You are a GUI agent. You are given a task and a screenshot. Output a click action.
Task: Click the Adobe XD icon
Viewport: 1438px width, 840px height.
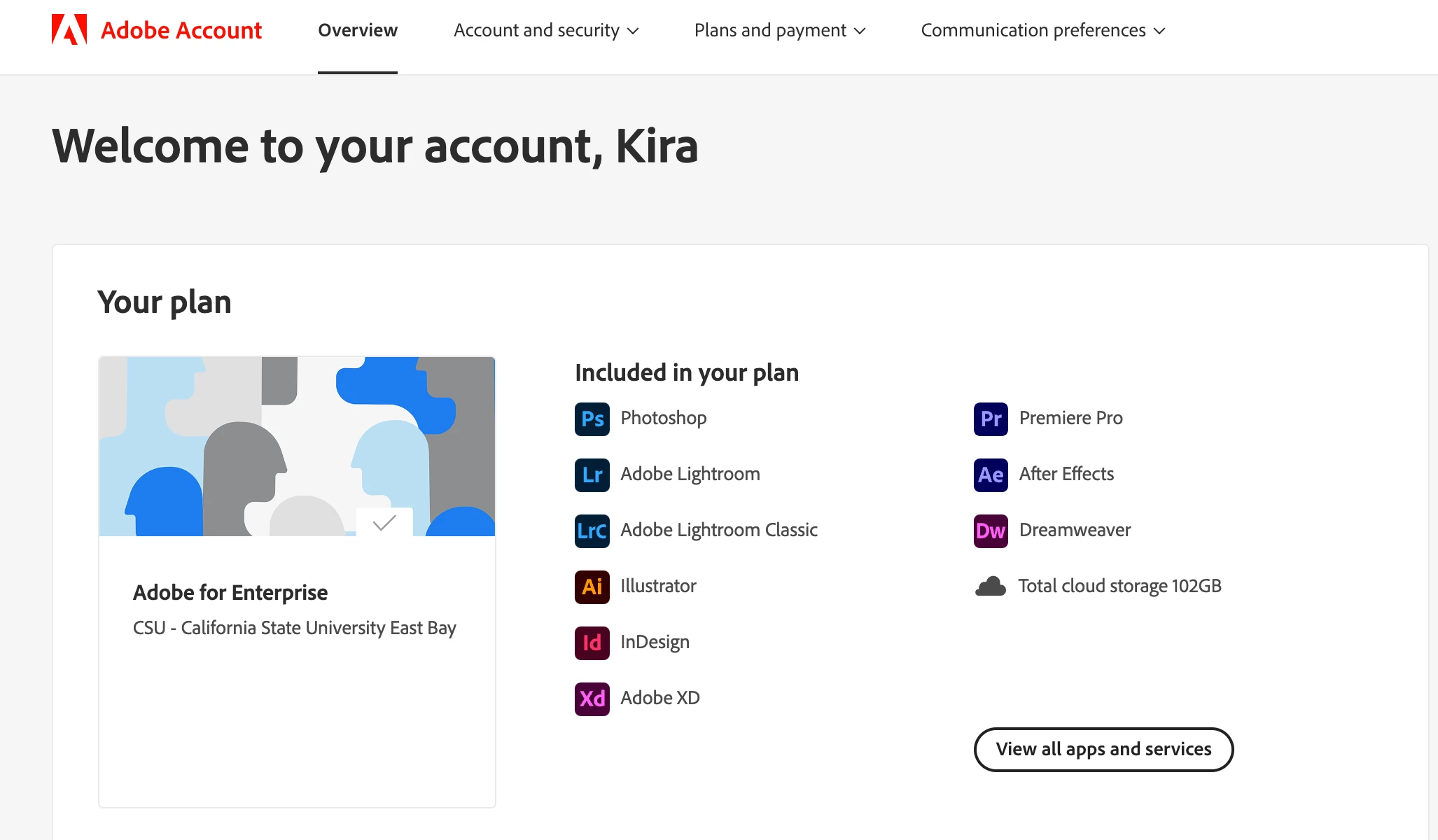[592, 699]
